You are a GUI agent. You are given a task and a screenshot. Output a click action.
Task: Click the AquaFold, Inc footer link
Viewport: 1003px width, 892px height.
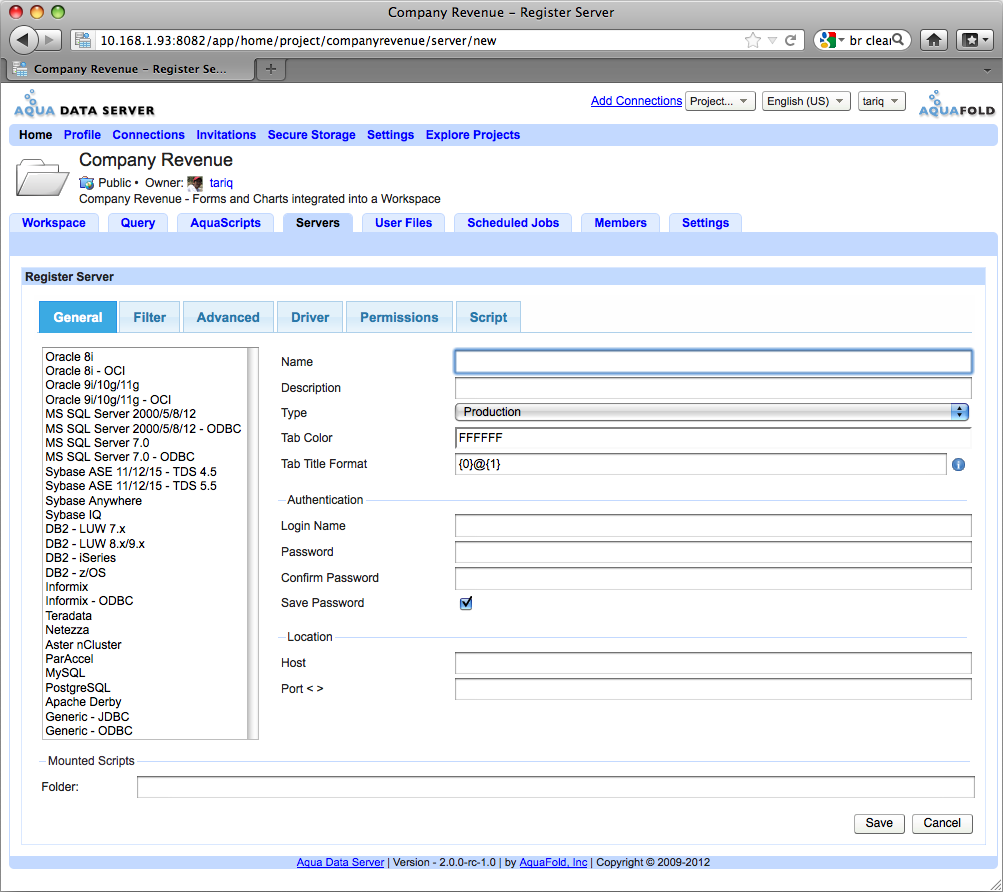point(553,863)
